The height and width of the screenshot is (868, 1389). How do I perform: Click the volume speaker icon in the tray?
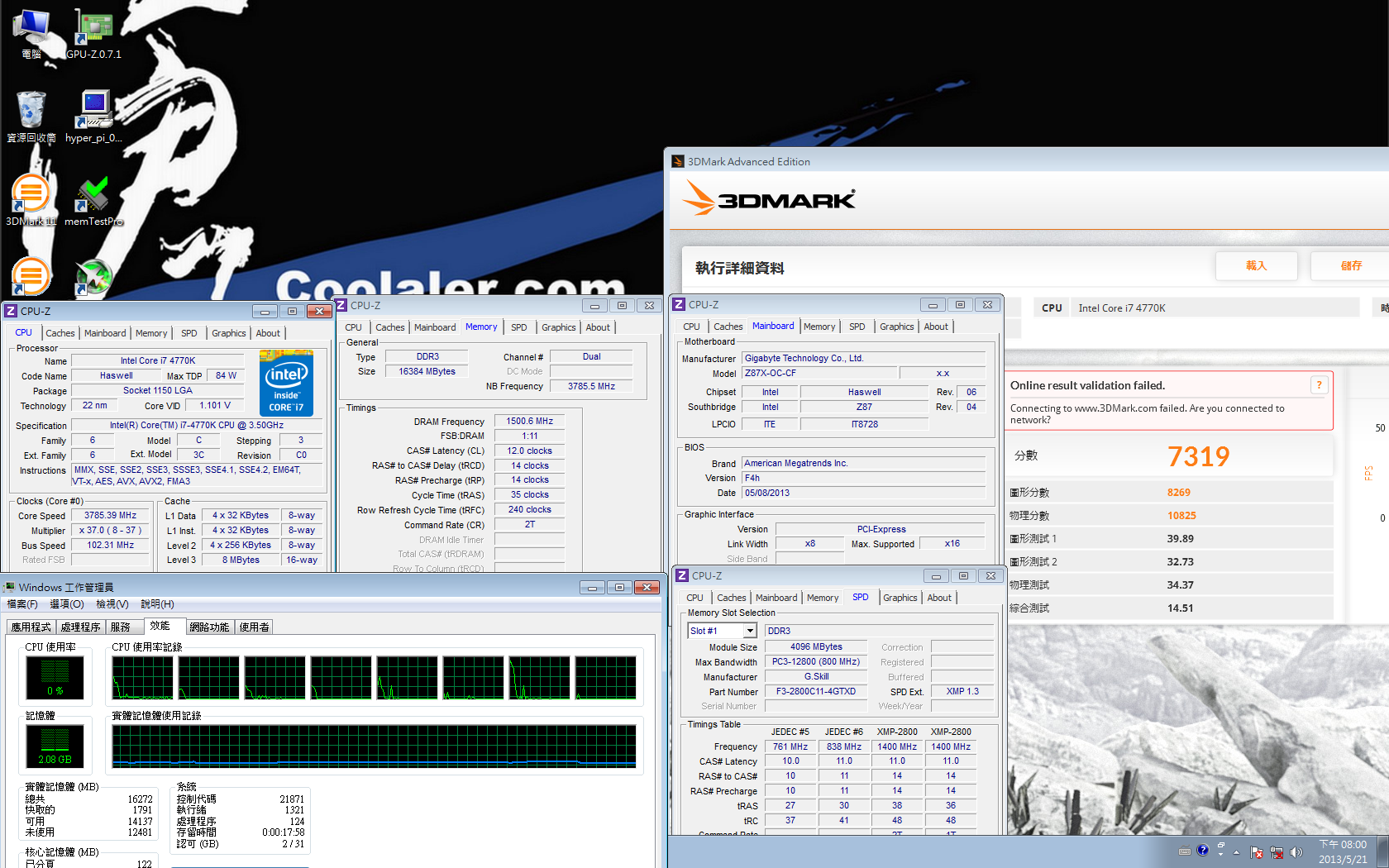1296,852
